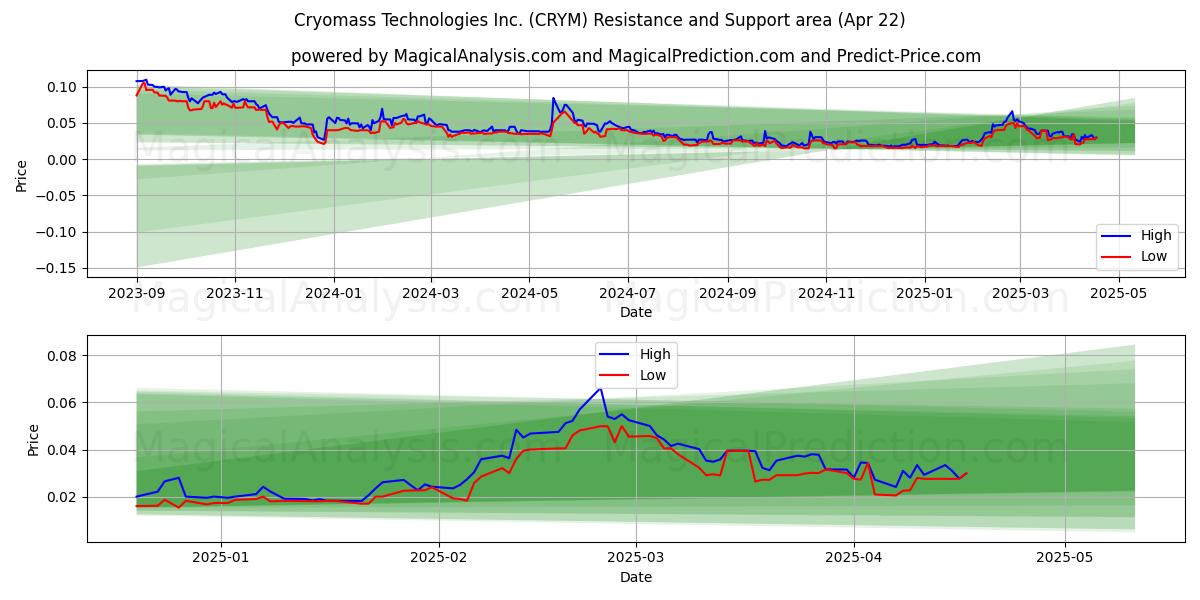This screenshot has width=1200, height=600.
Task: Click the '0.08' price tick on bottom chart
Action: 63,356
